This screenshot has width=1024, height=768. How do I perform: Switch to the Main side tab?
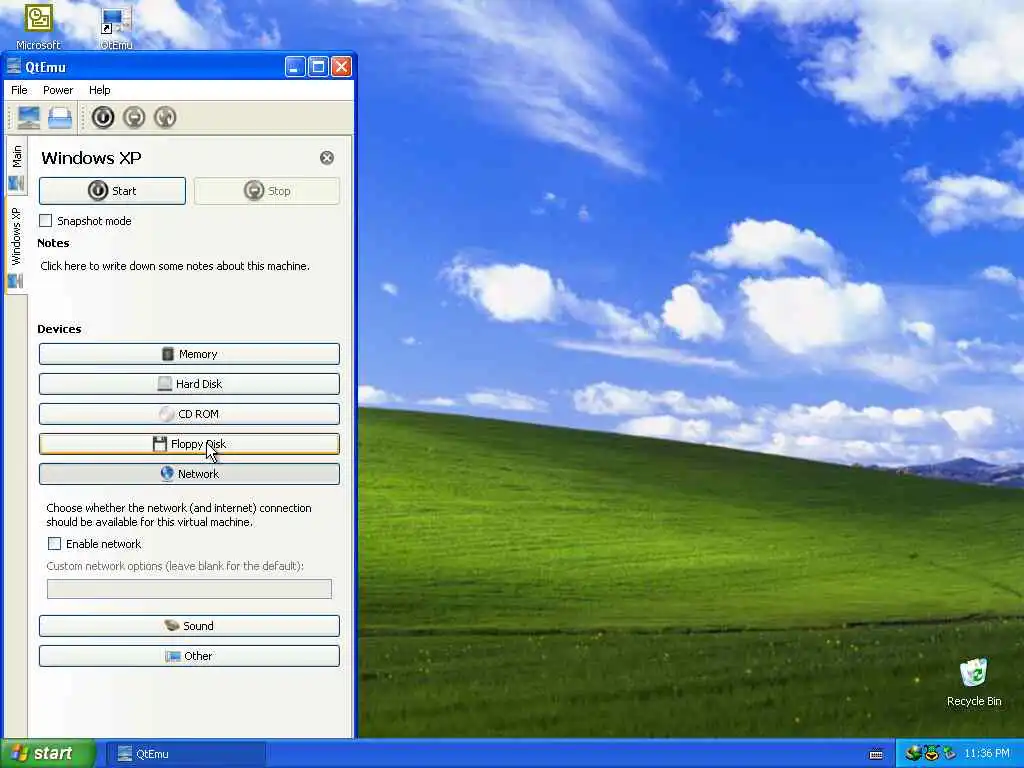(17, 167)
